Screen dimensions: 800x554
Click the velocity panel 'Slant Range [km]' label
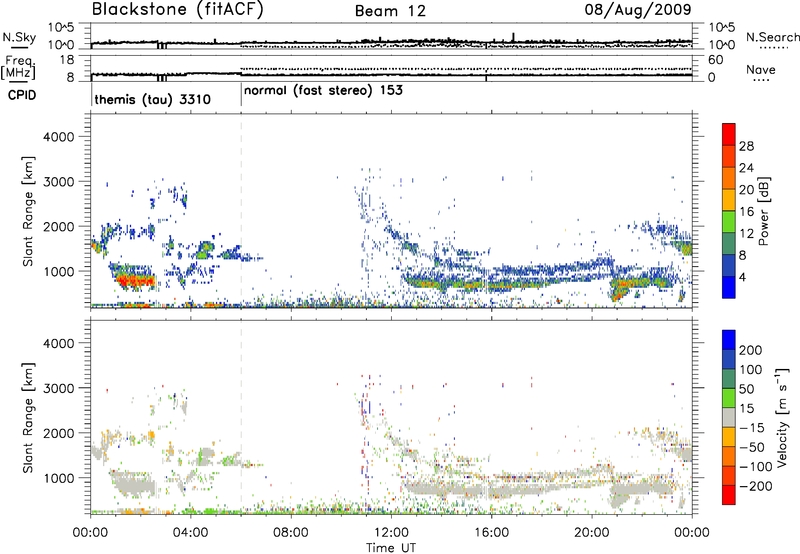28,417
